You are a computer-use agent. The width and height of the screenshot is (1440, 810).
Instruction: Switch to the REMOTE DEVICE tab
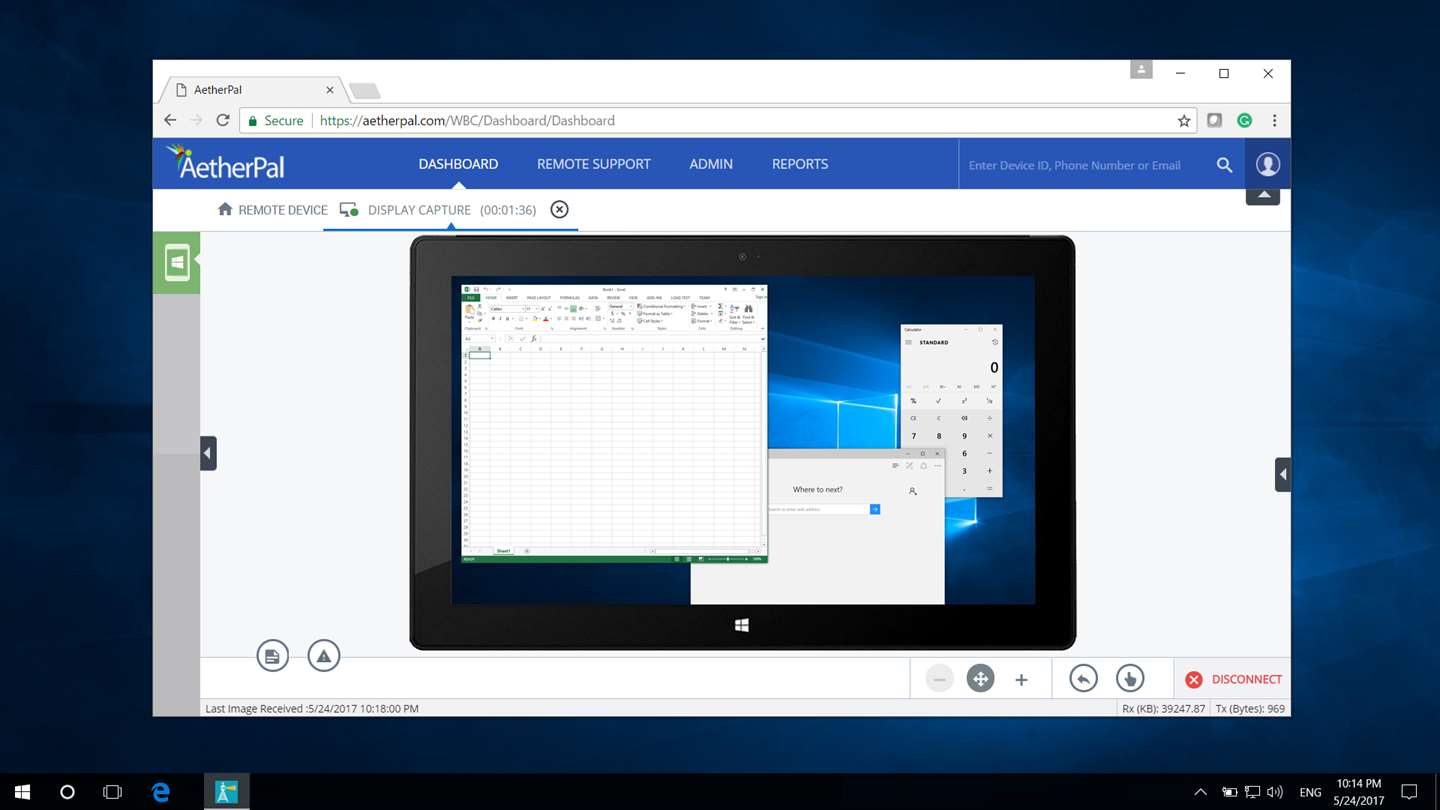coord(272,210)
